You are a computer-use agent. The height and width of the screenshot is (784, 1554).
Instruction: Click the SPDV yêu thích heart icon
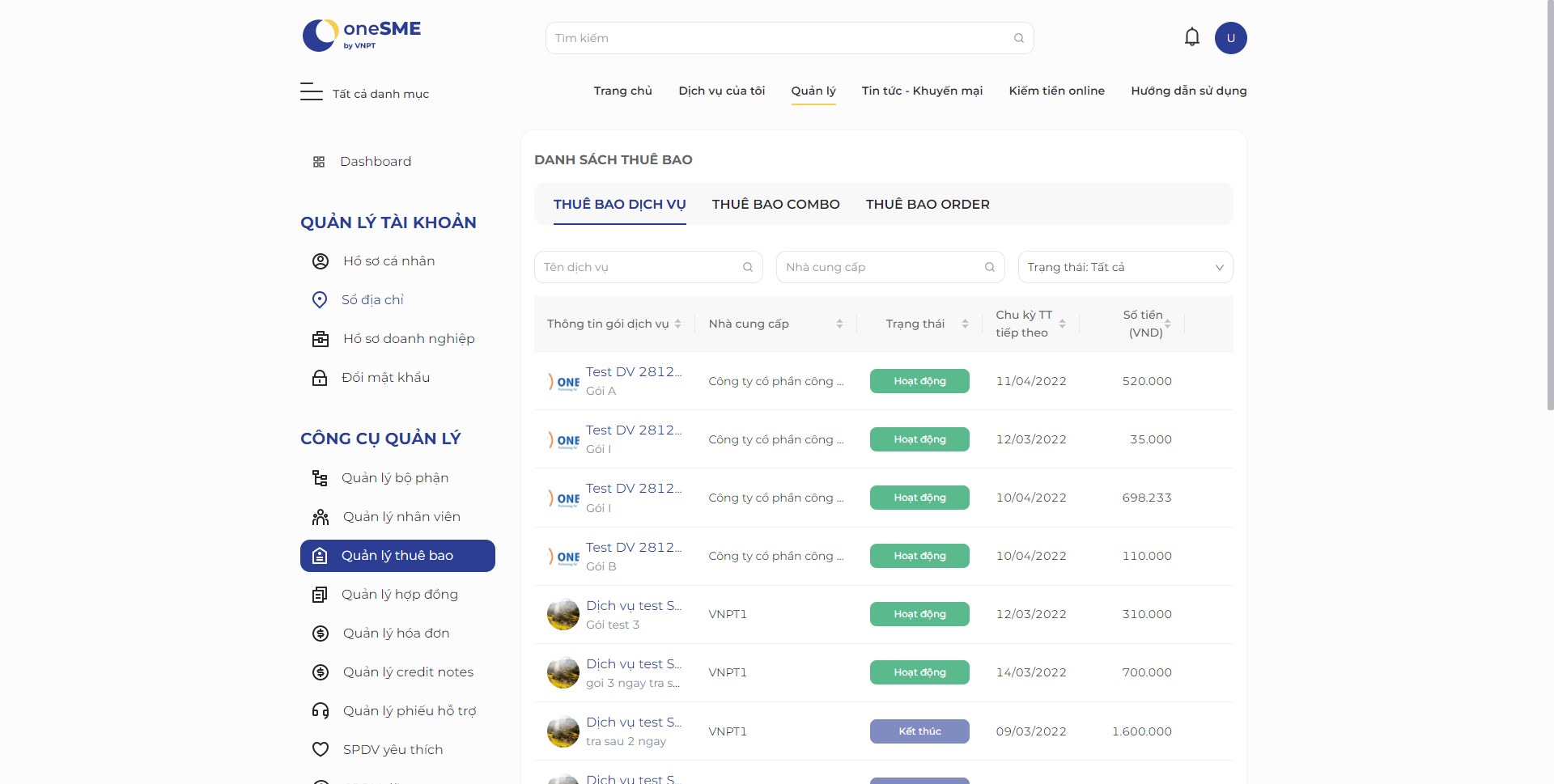point(321,750)
